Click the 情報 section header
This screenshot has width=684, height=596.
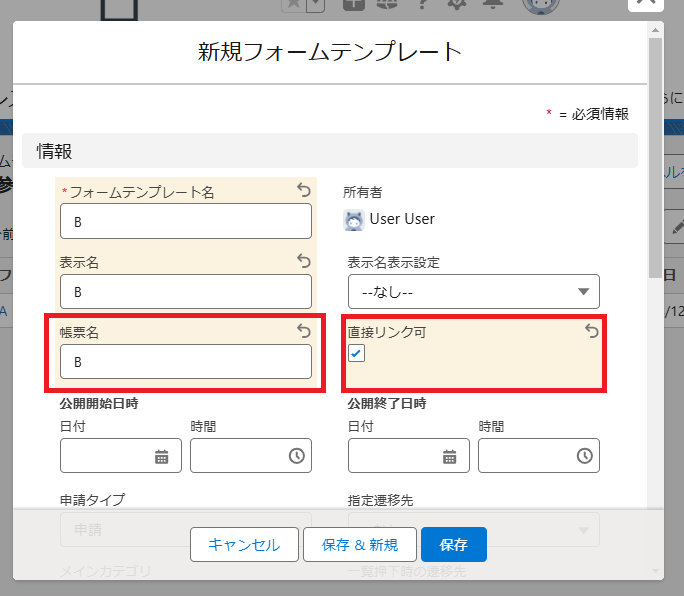(330, 151)
